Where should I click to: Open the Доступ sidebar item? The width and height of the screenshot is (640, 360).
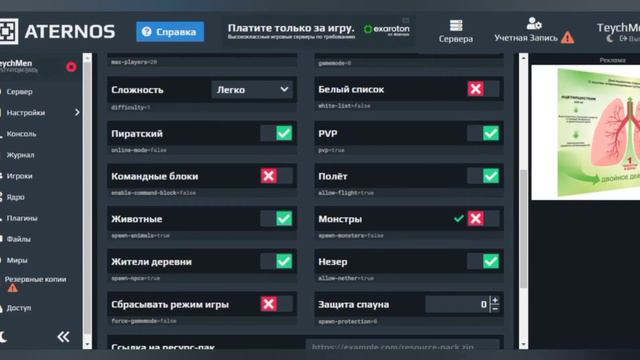pos(19,308)
